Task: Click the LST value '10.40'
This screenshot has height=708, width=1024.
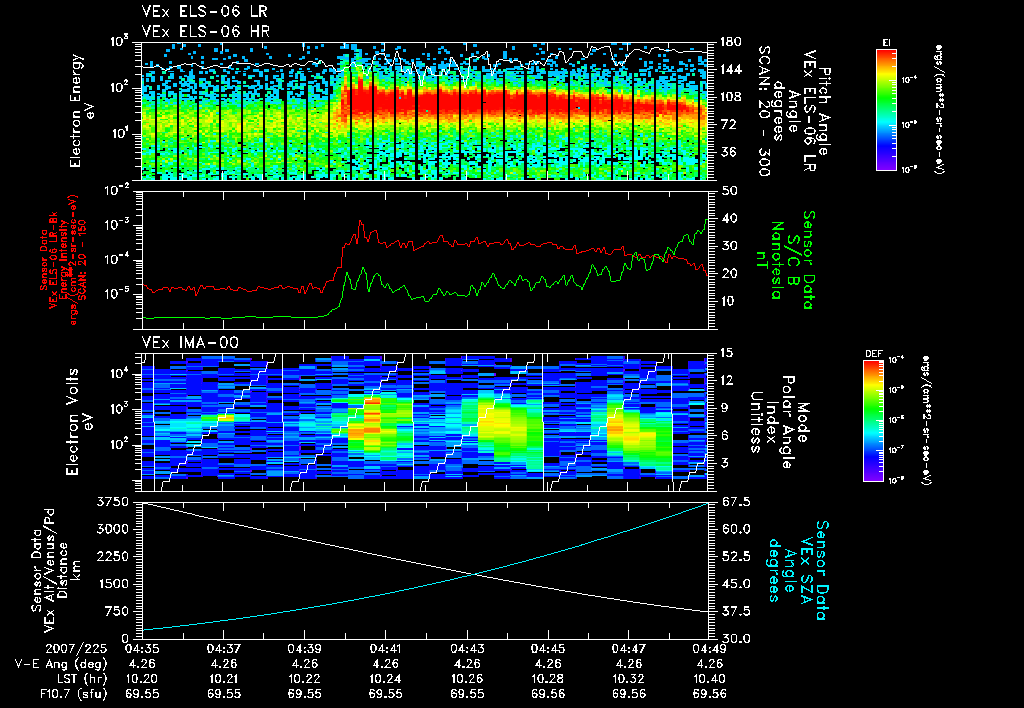Action: [x=709, y=679]
